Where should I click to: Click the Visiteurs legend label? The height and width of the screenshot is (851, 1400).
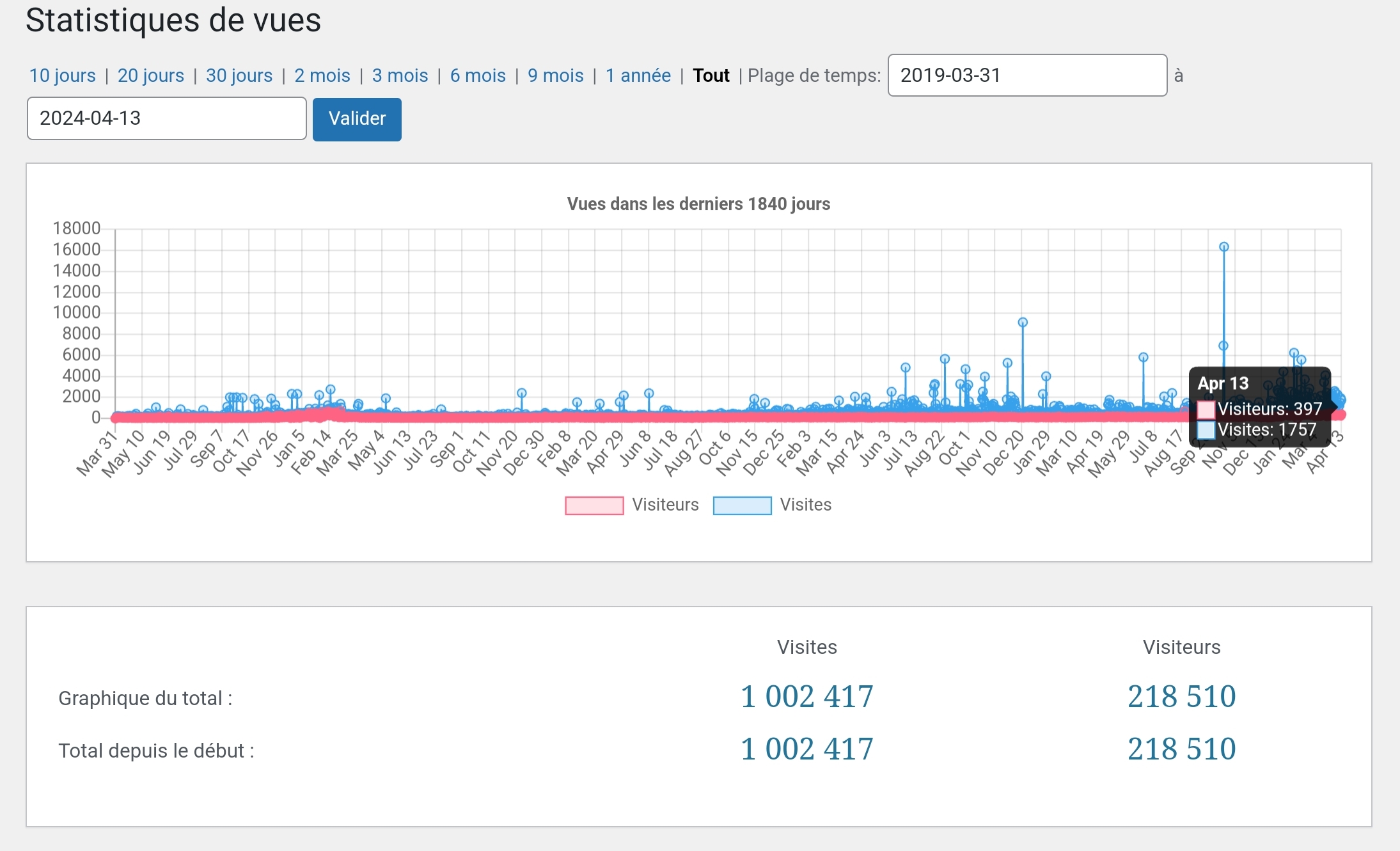coord(665,505)
